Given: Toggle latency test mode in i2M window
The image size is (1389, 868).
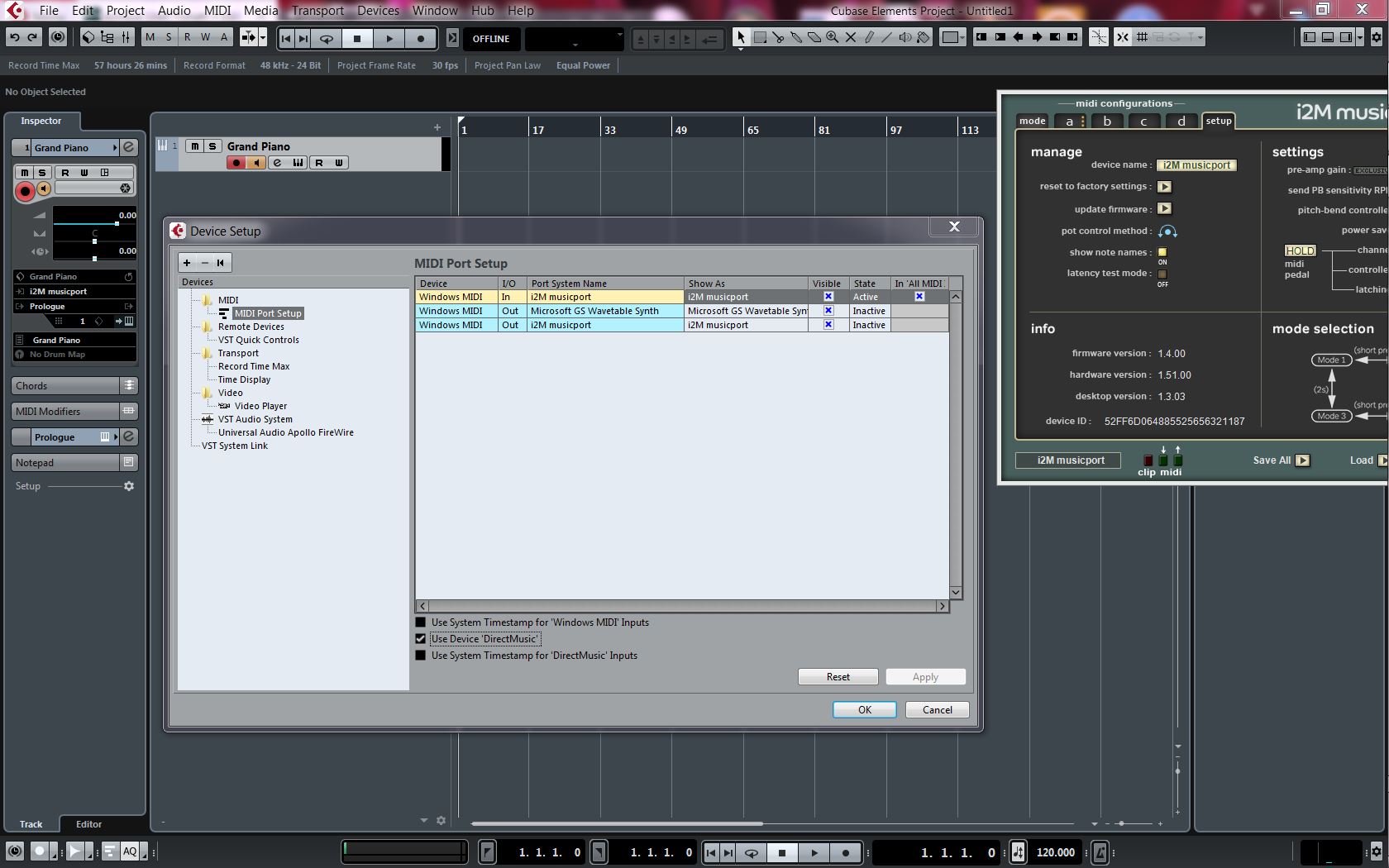Looking at the screenshot, I should [1162, 274].
